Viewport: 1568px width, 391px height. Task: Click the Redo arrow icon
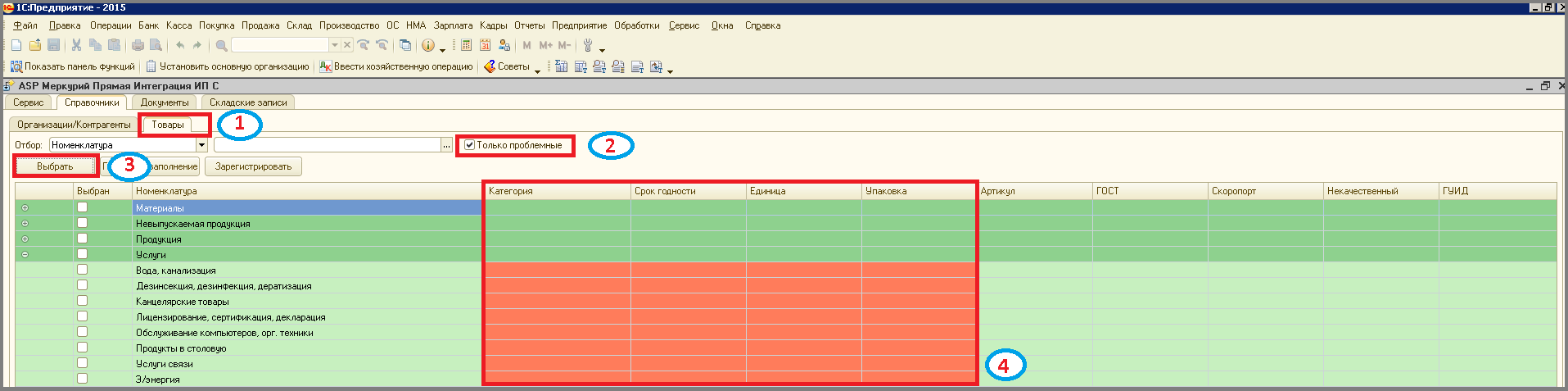pos(197,45)
